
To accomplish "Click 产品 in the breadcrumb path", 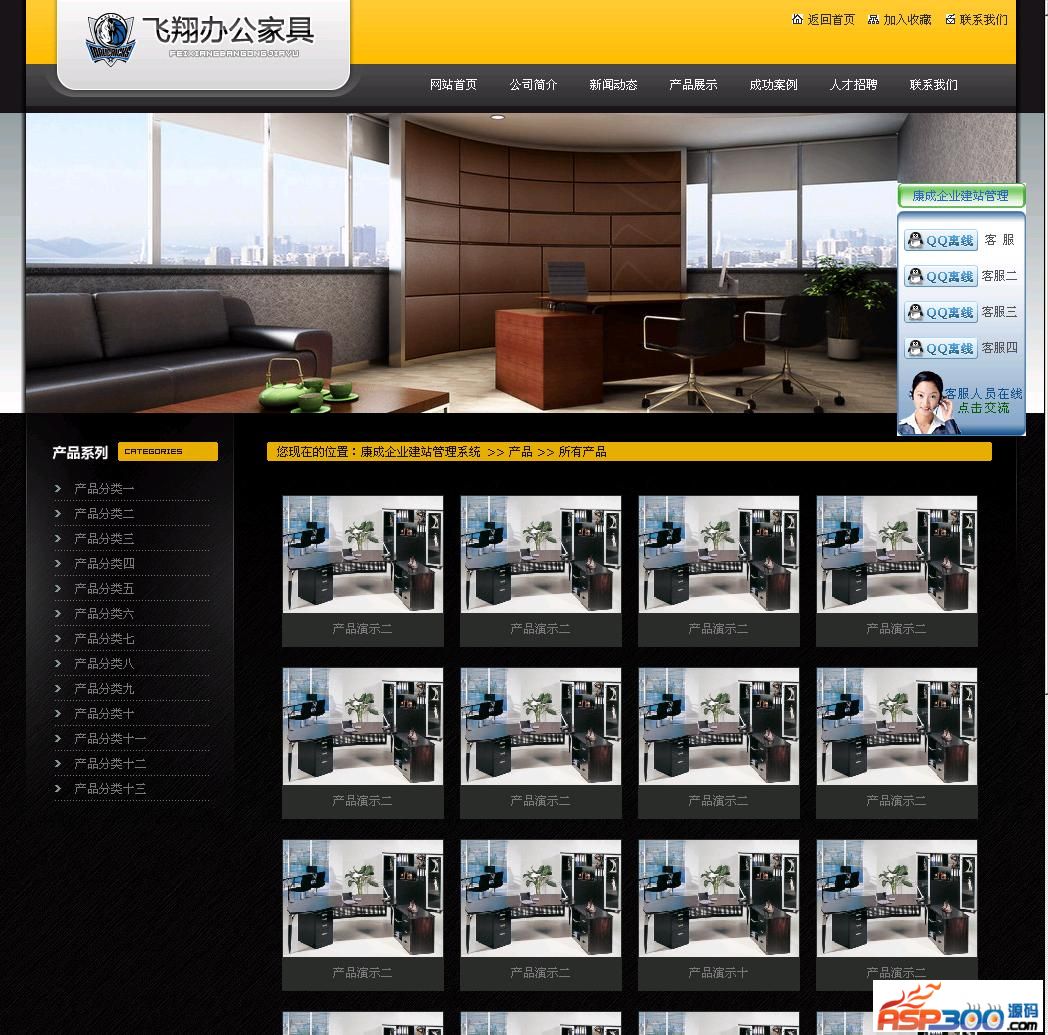I will 520,452.
